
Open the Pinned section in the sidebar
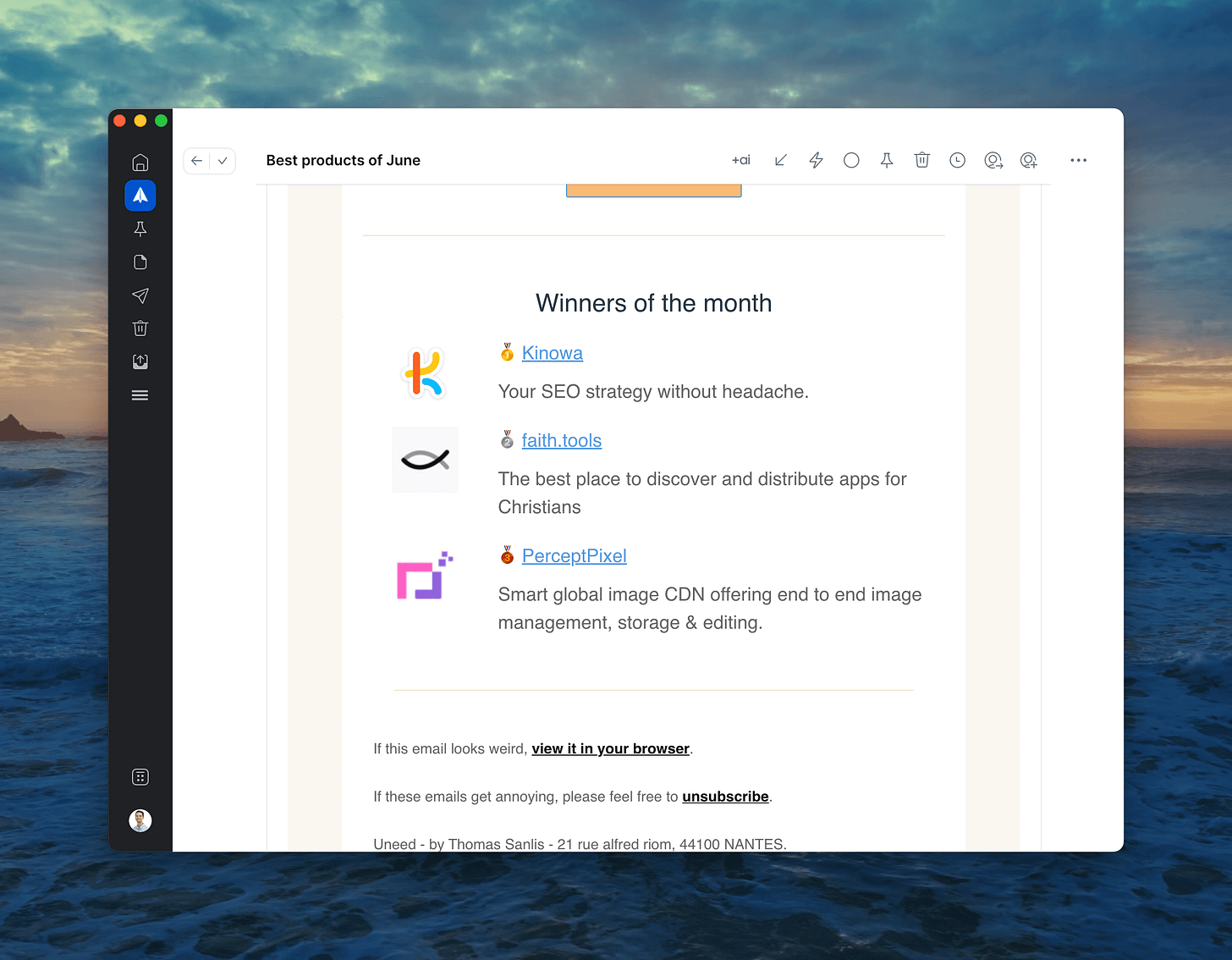click(x=140, y=229)
